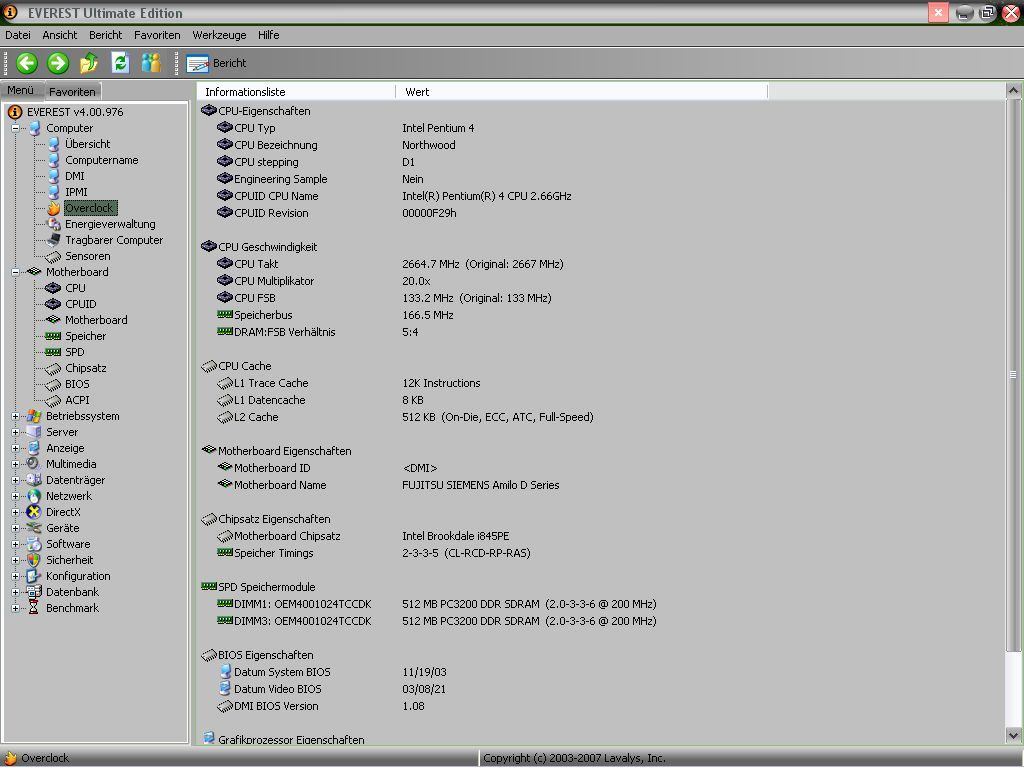Screen dimensions: 1024x768
Task: Click the users toolbar icon
Action: click(x=151, y=63)
